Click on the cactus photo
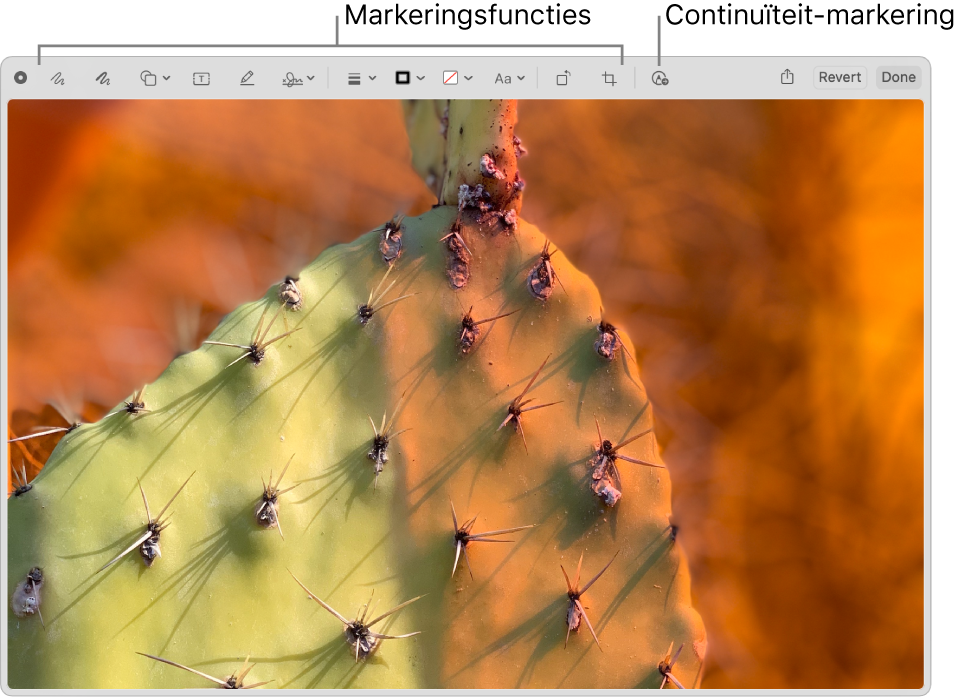Image resolution: width=966 pixels, height=697 pixels. [466, 394]
